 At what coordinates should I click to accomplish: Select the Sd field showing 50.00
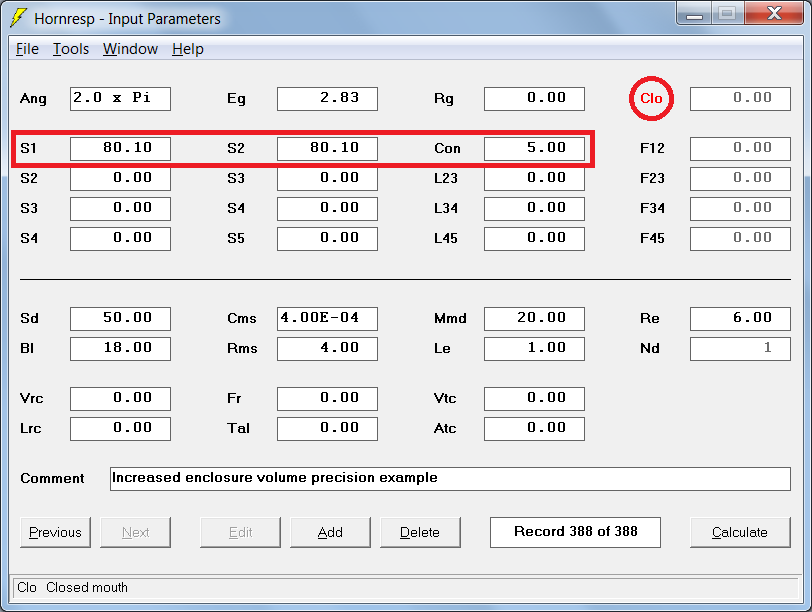(120, 318)
